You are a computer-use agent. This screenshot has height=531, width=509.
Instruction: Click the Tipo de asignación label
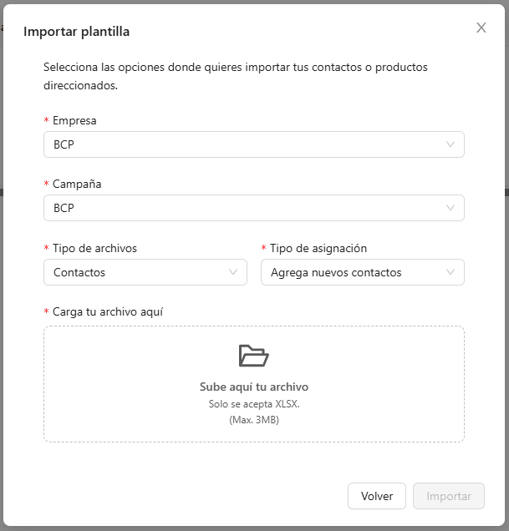tap(318, 248)
